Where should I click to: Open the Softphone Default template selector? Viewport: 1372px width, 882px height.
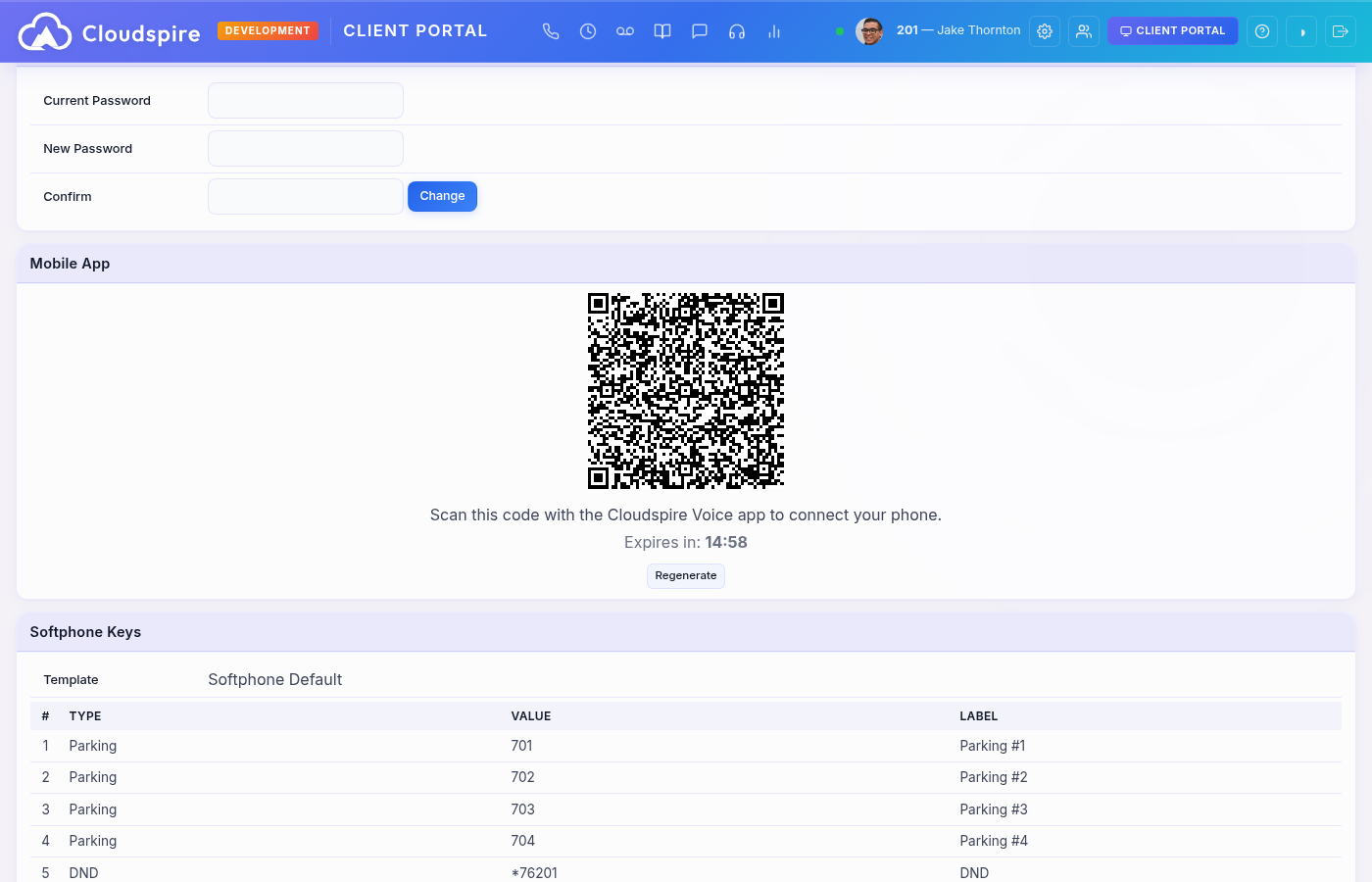pos(274,679)
